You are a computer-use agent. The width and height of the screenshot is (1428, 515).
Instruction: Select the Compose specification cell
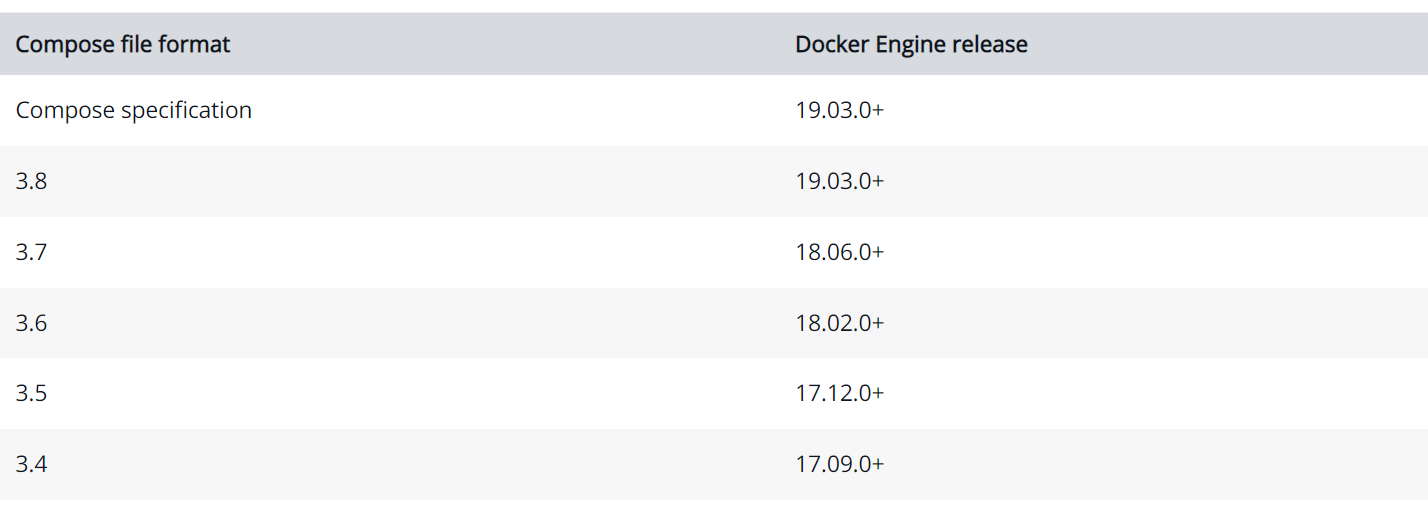point(134,110)
